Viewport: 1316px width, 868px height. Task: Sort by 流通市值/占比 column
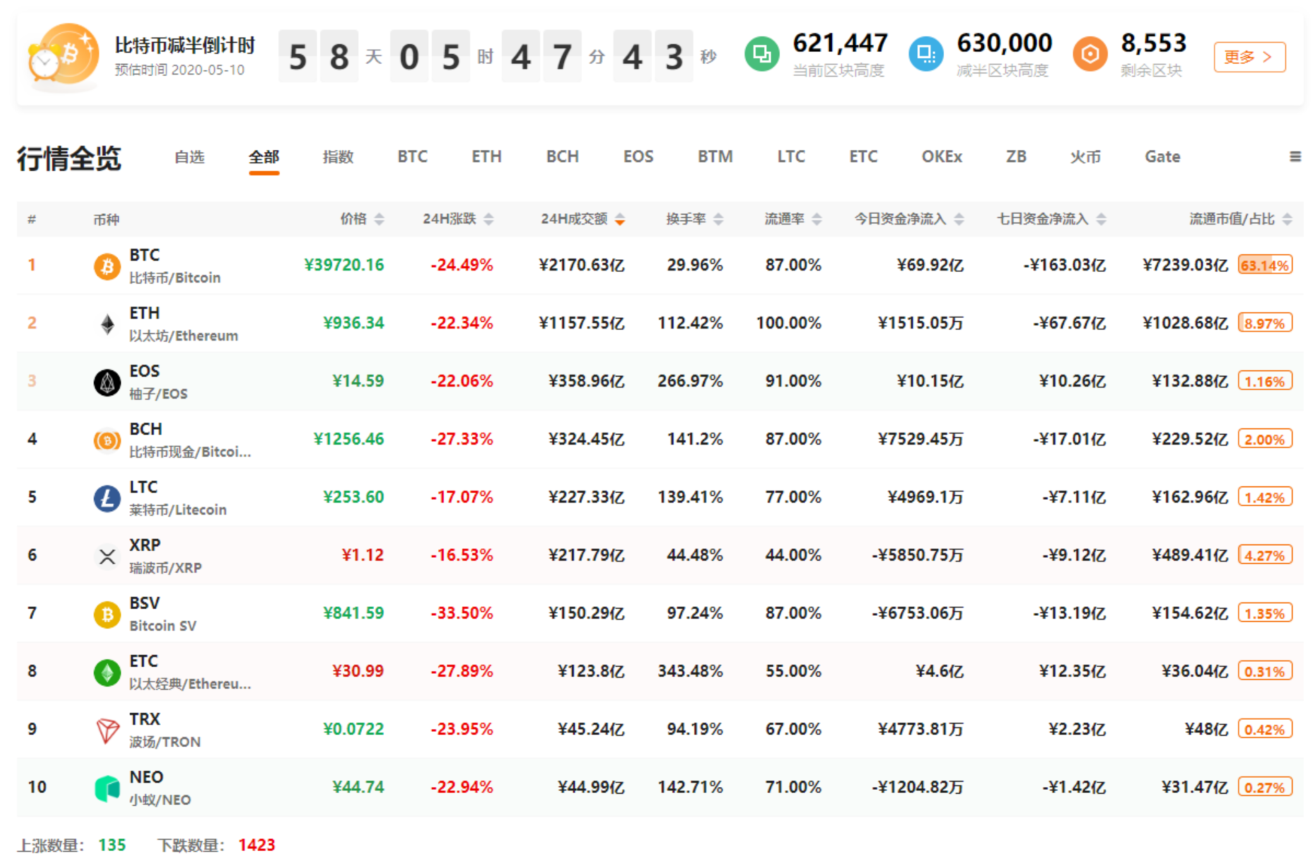click(x=1240, y=219)
